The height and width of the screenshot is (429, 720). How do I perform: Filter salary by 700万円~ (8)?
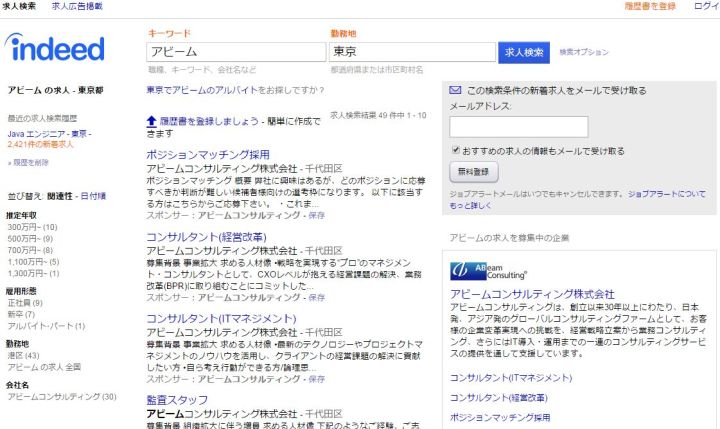coord(30,250)
